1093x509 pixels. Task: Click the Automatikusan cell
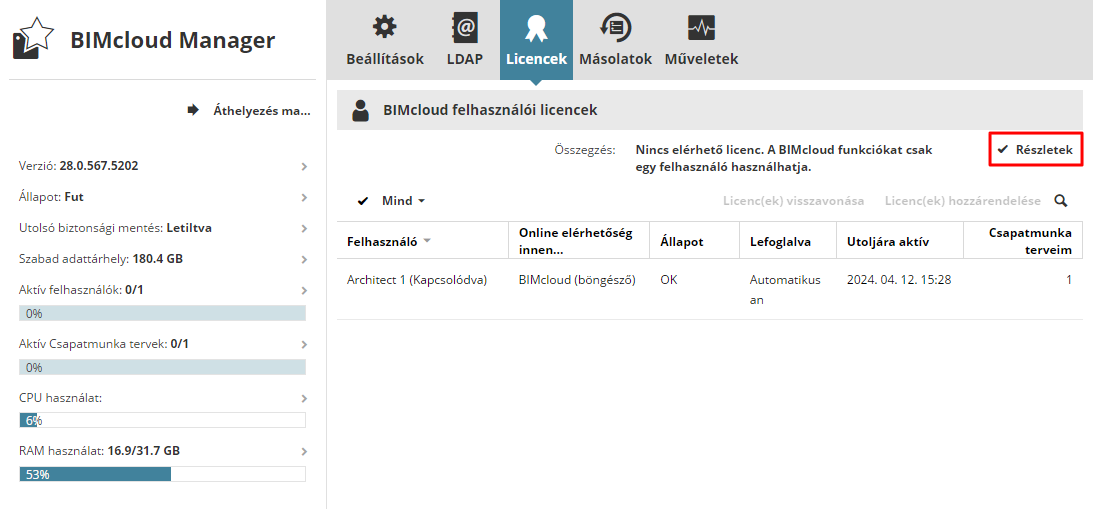coord(785,290)
